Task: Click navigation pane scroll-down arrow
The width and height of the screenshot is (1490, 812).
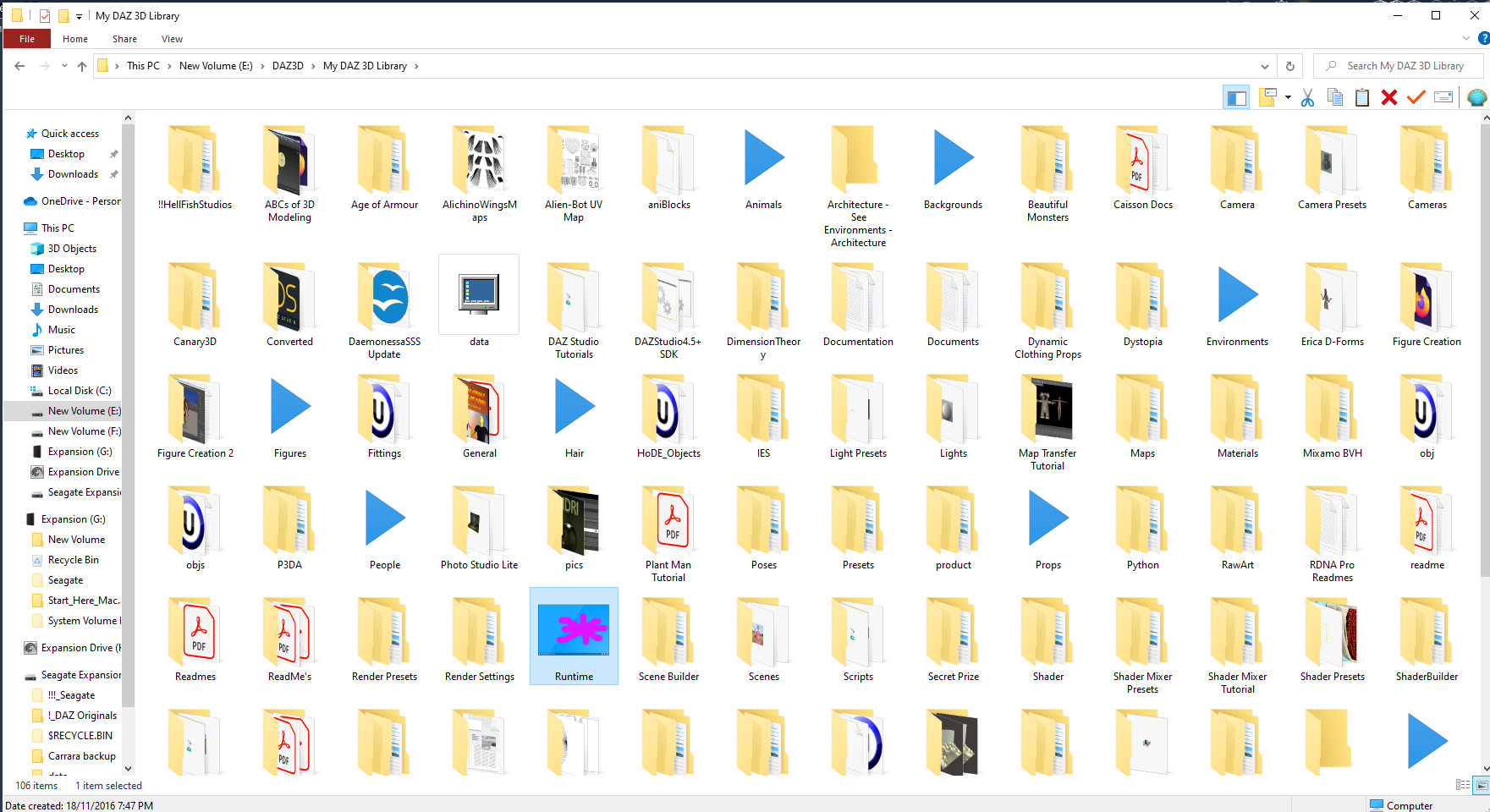Action: click(x=129, y=768)
